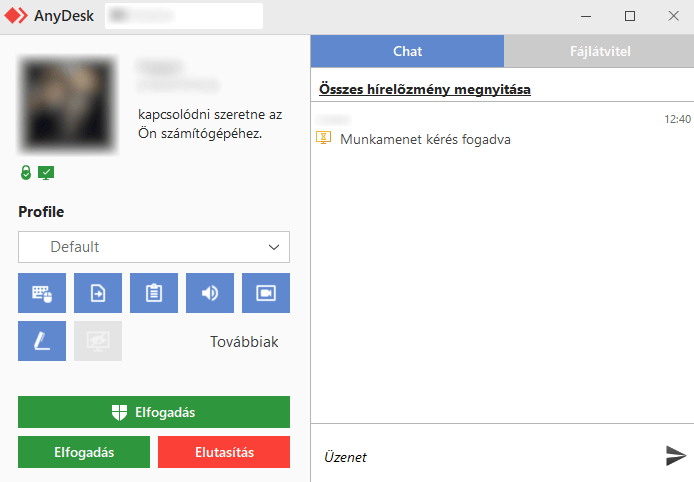Toggle audio sound transmission permission

coord(210,293)
